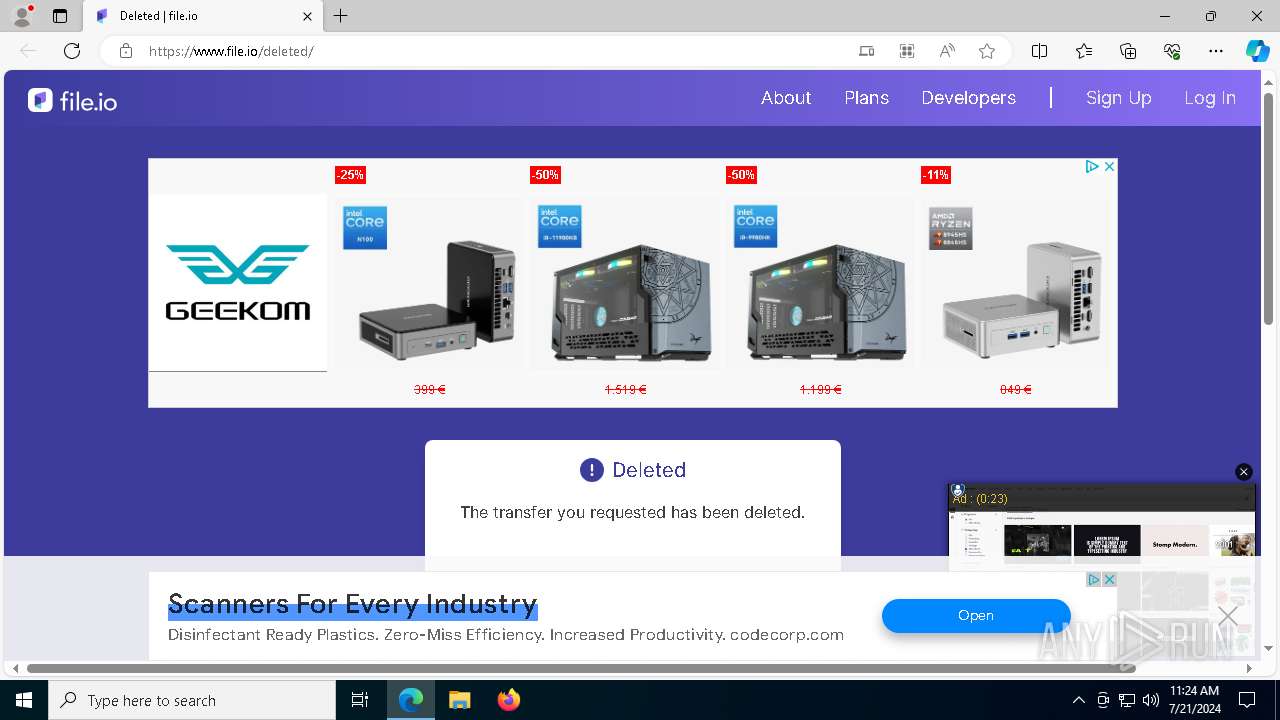This screenshot has width=1280, height=720.
Task: Close the Deleted | file.io tab
Action: tap(307, 16)
